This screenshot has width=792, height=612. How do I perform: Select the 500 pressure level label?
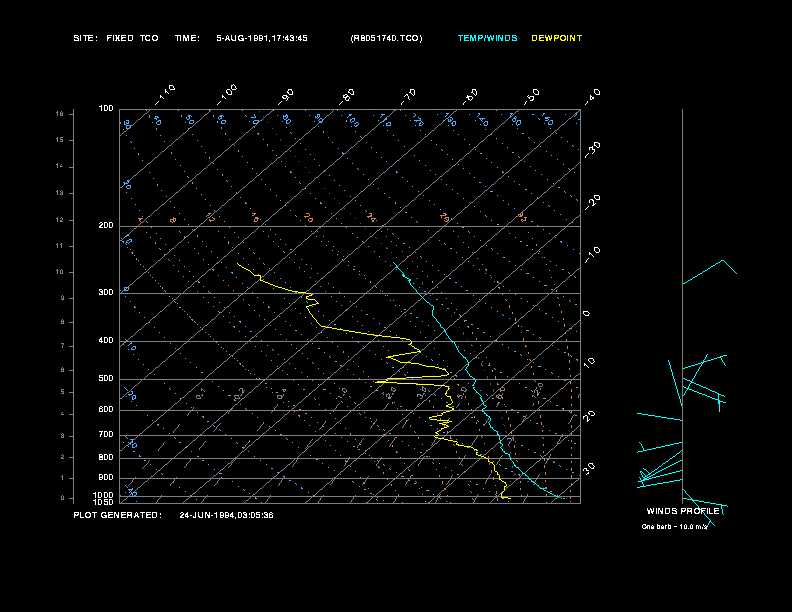click(x=106, y=378)
